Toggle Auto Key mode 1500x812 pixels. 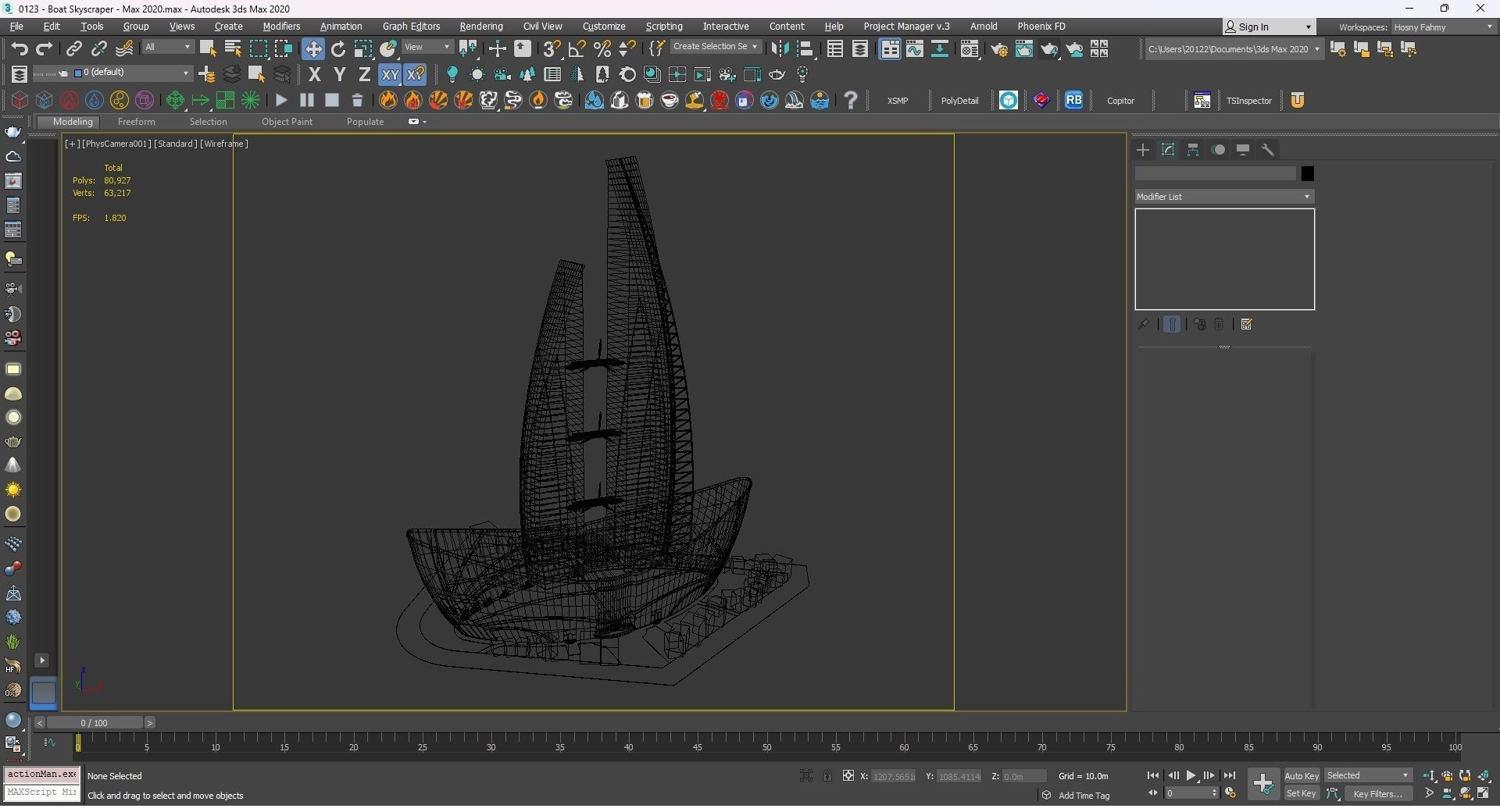point(1302,776)
